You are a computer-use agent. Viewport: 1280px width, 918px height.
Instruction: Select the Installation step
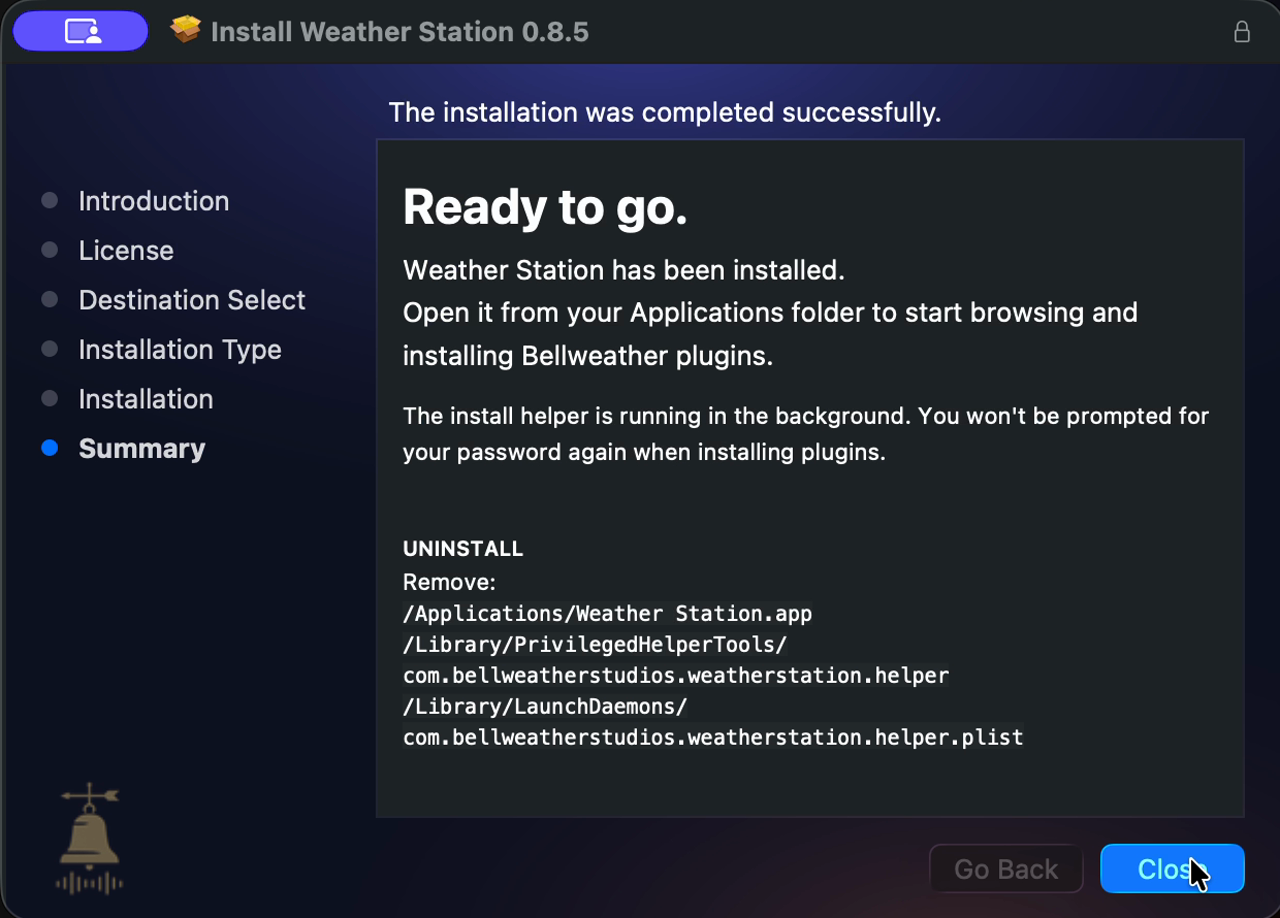click(x=146, y=399)
